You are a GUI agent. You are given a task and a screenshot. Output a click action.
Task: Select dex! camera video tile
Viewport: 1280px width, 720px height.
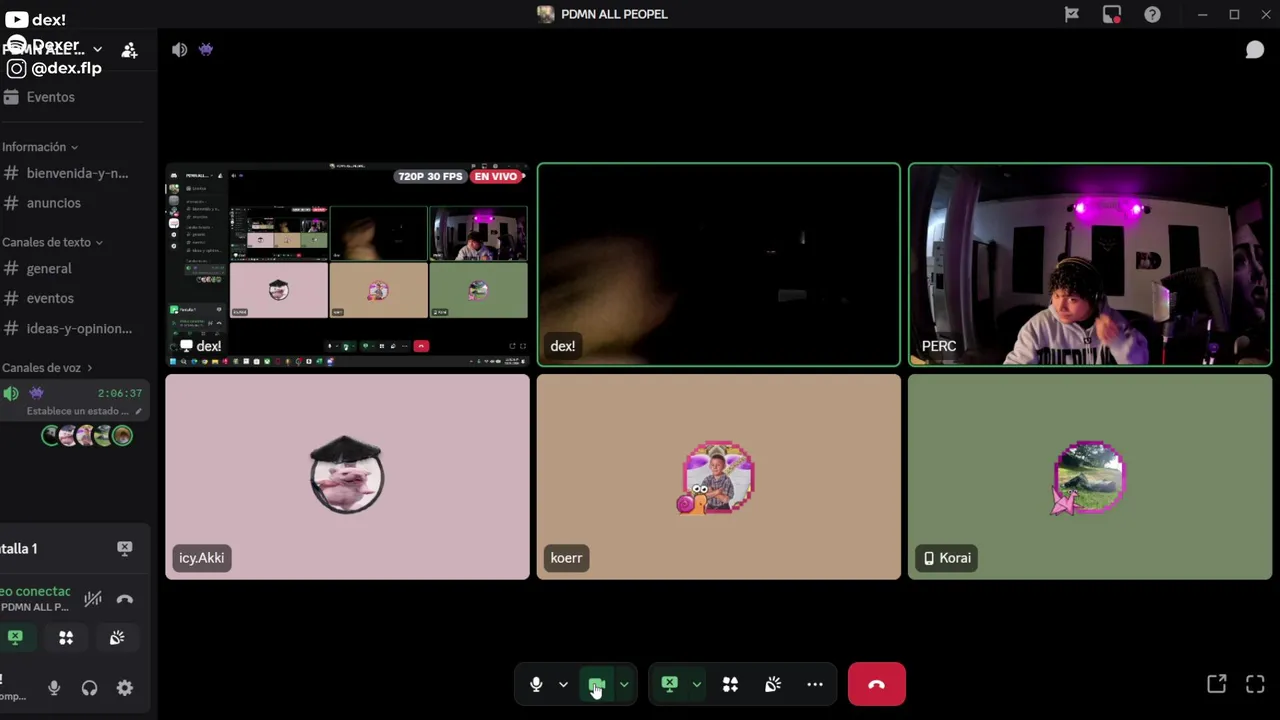(x=719, y=264)
